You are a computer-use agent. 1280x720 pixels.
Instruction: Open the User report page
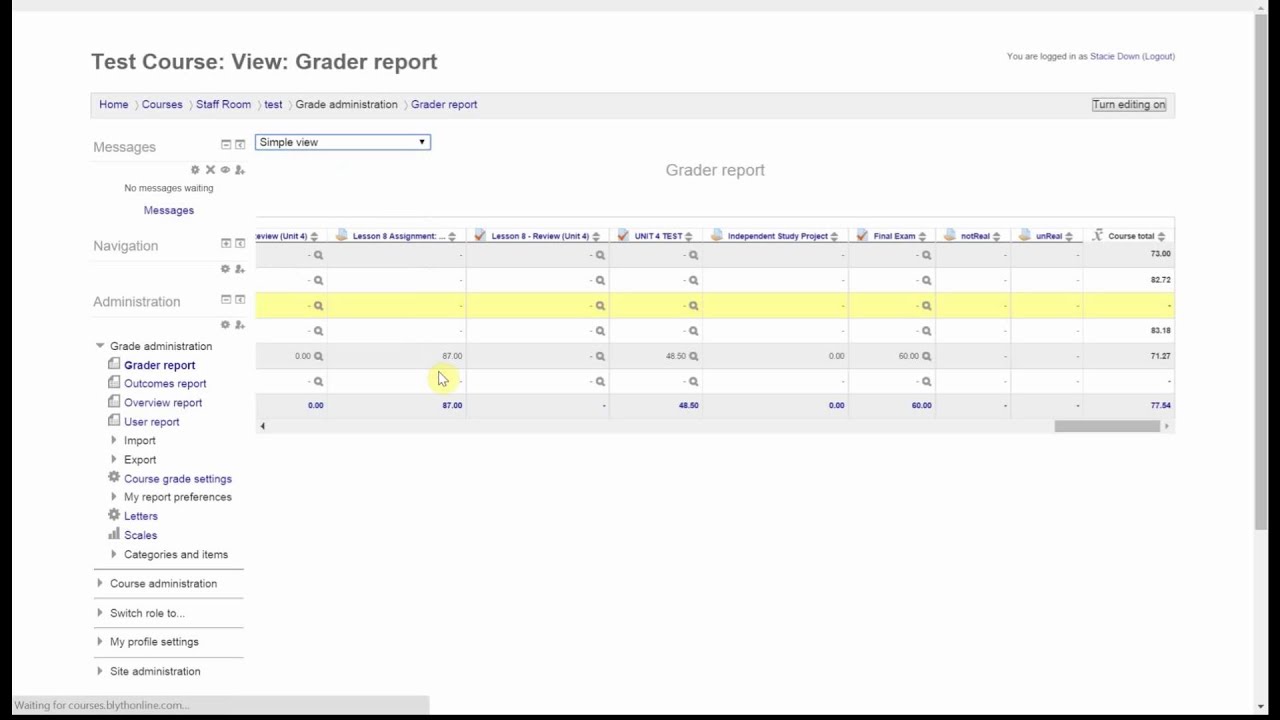pyautogui.click(x=152, y=422)
